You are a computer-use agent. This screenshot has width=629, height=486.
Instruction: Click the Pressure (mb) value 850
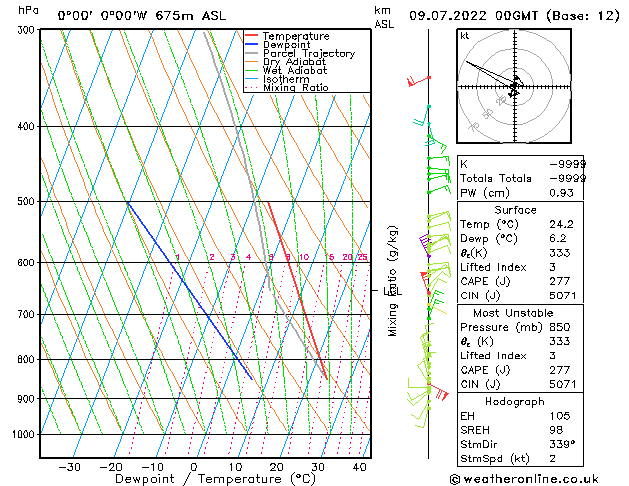point(560,327)
